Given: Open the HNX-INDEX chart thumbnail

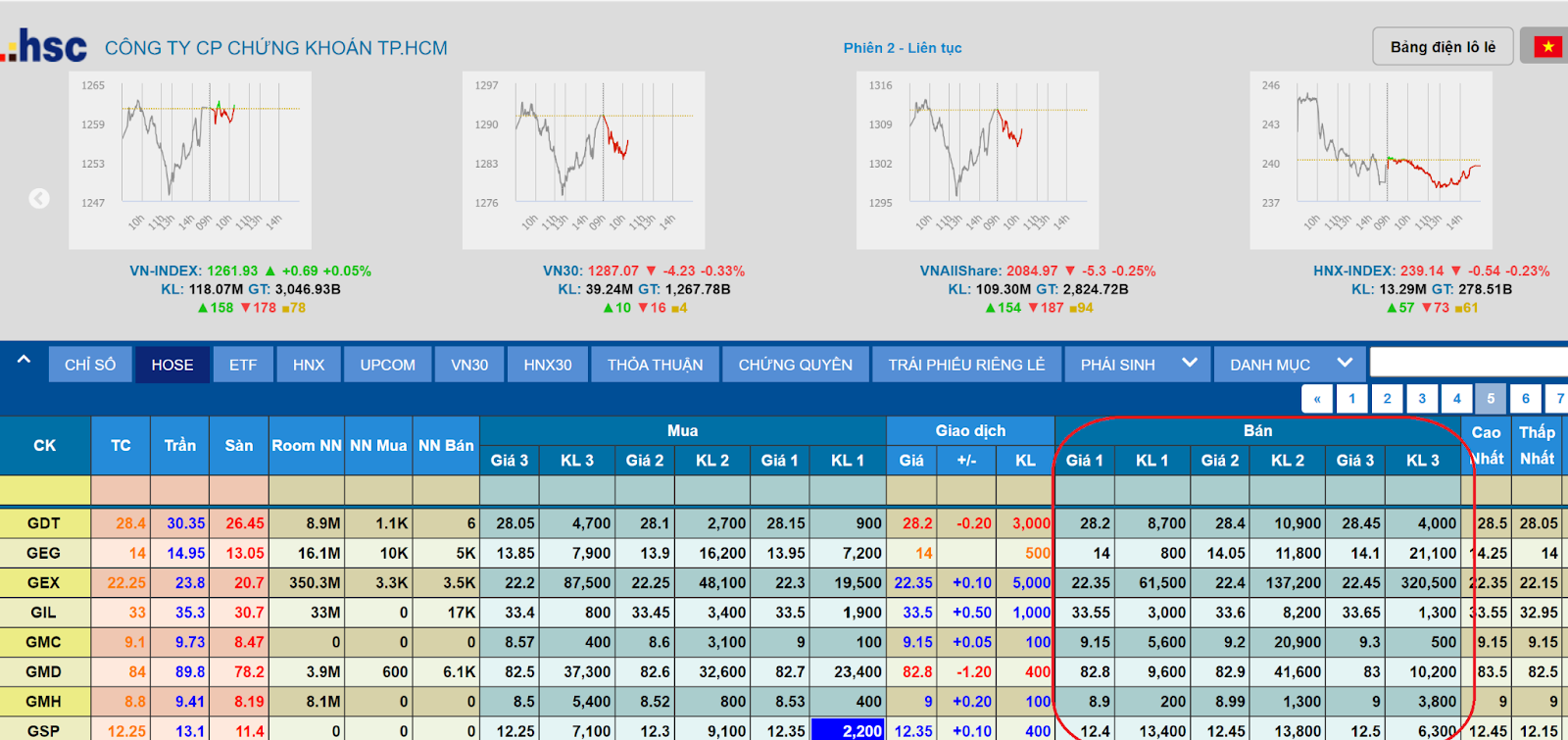Looking at the screenshot, I should coord(1371,160).
